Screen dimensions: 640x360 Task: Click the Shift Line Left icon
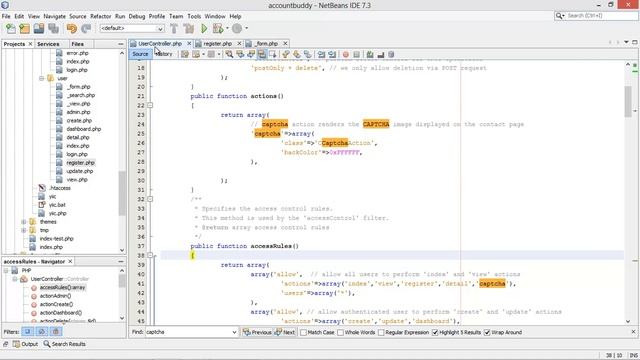[322, 54]
